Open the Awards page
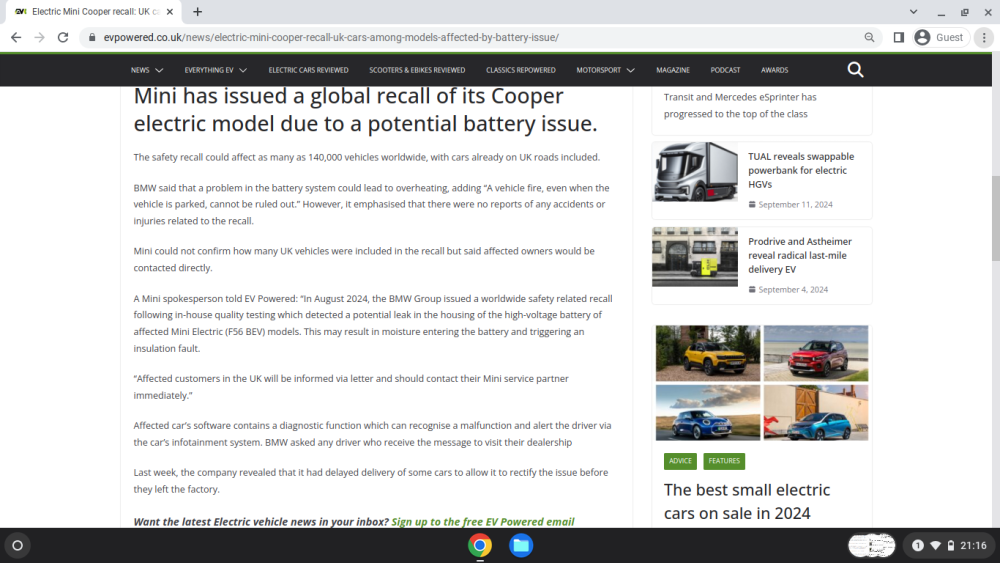The height and width of the screenshot is (563, 1000). pyautogui.click(x=774, y=70)
